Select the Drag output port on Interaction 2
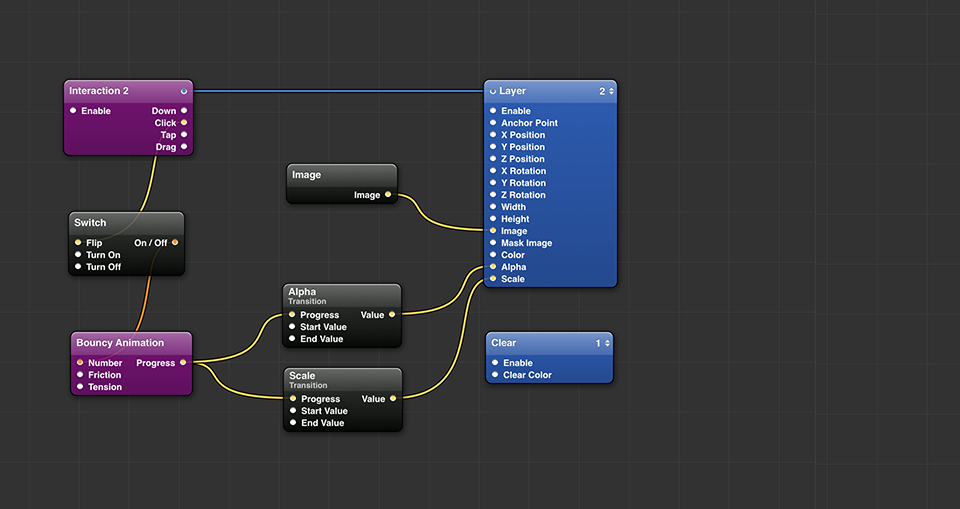The image size is (960, 509). pos(184,147)
